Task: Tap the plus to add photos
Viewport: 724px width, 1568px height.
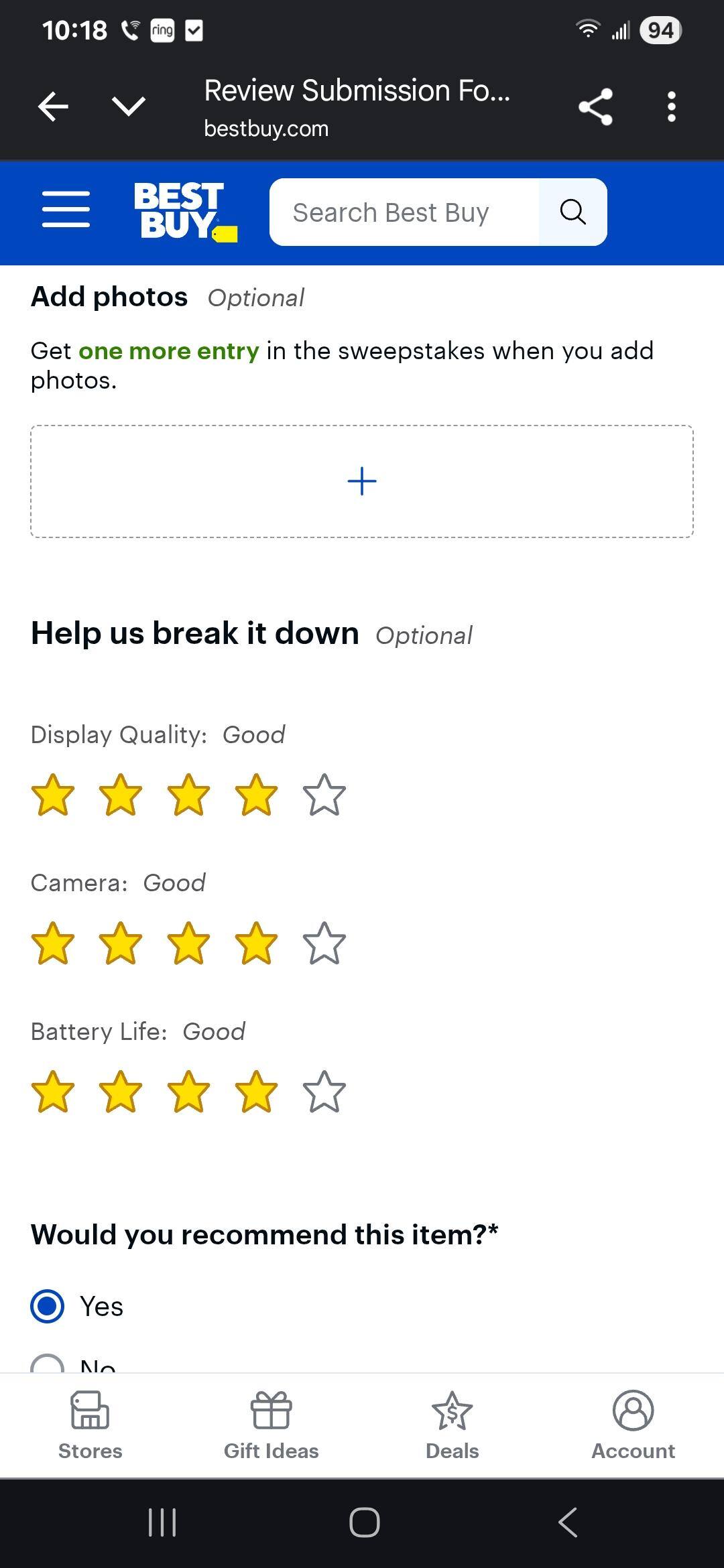Action: [362, 480]
